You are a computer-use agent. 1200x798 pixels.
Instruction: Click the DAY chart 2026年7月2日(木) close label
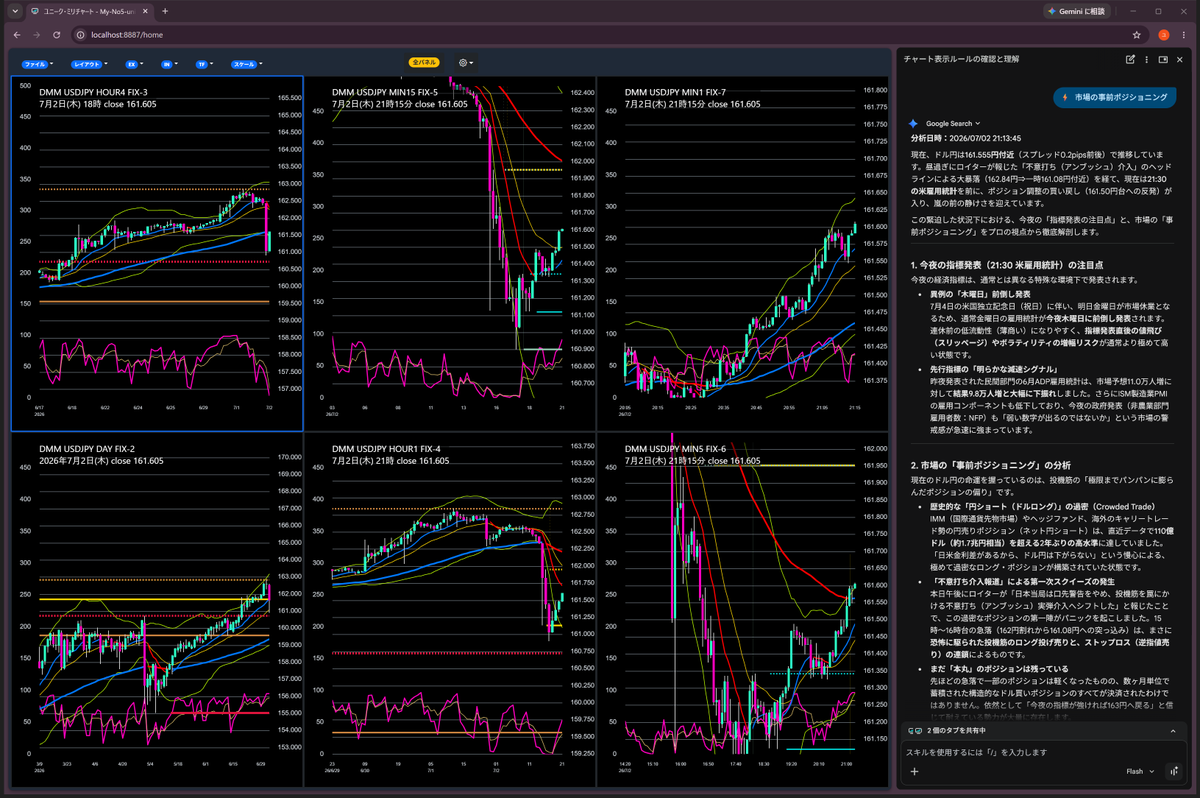click(101, 461)
